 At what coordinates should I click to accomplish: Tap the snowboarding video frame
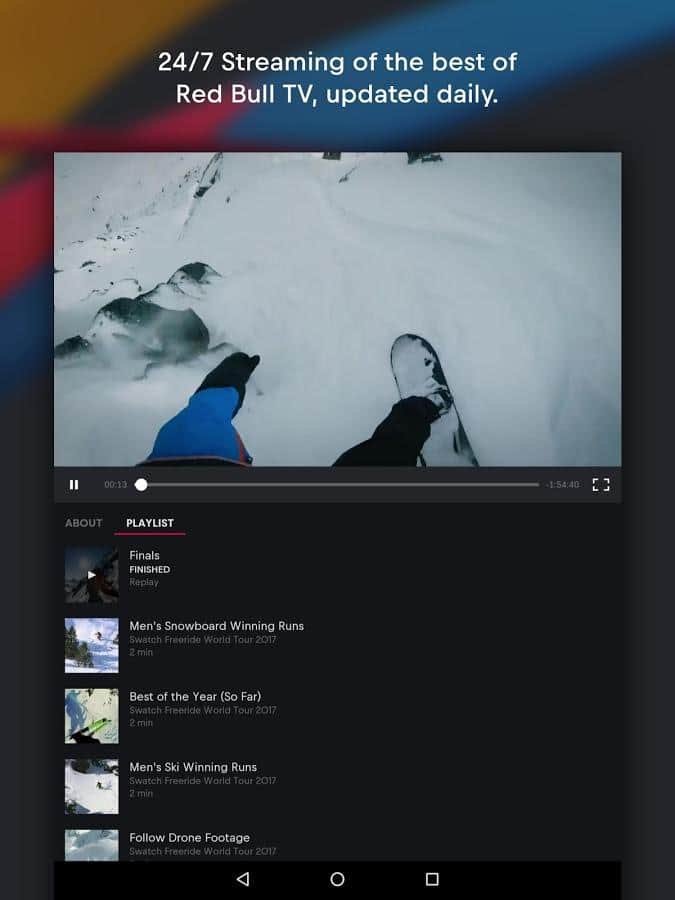[337, 309]
